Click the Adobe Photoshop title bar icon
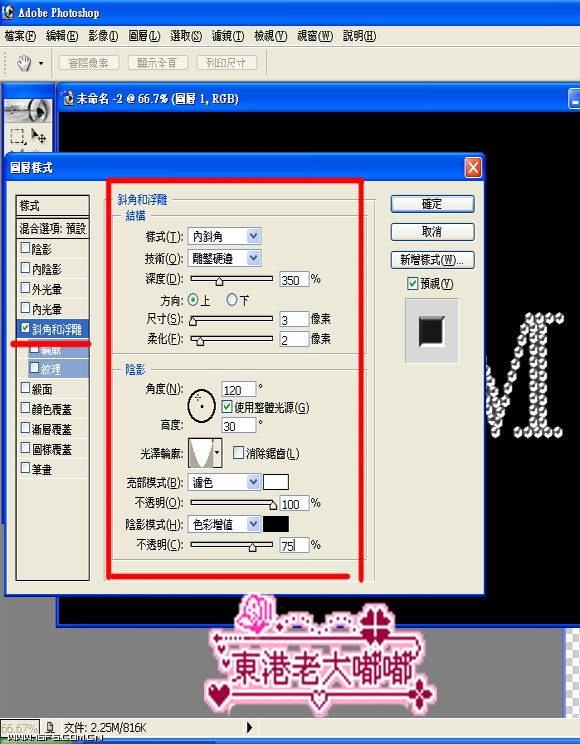The width and height of the screenshot is (580, 744). [x=8, y=12]
